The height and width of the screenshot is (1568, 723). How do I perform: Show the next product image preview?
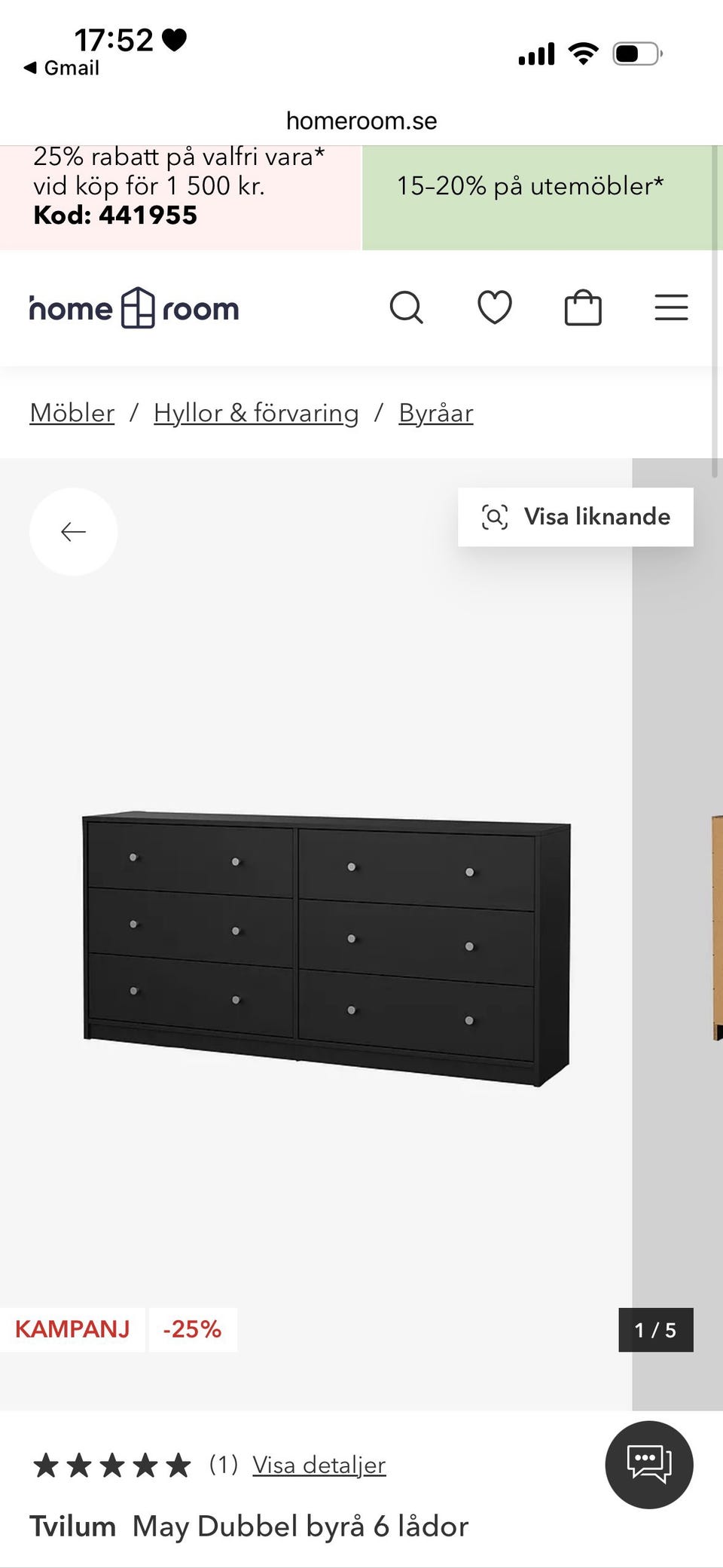(x=678, y=934)
